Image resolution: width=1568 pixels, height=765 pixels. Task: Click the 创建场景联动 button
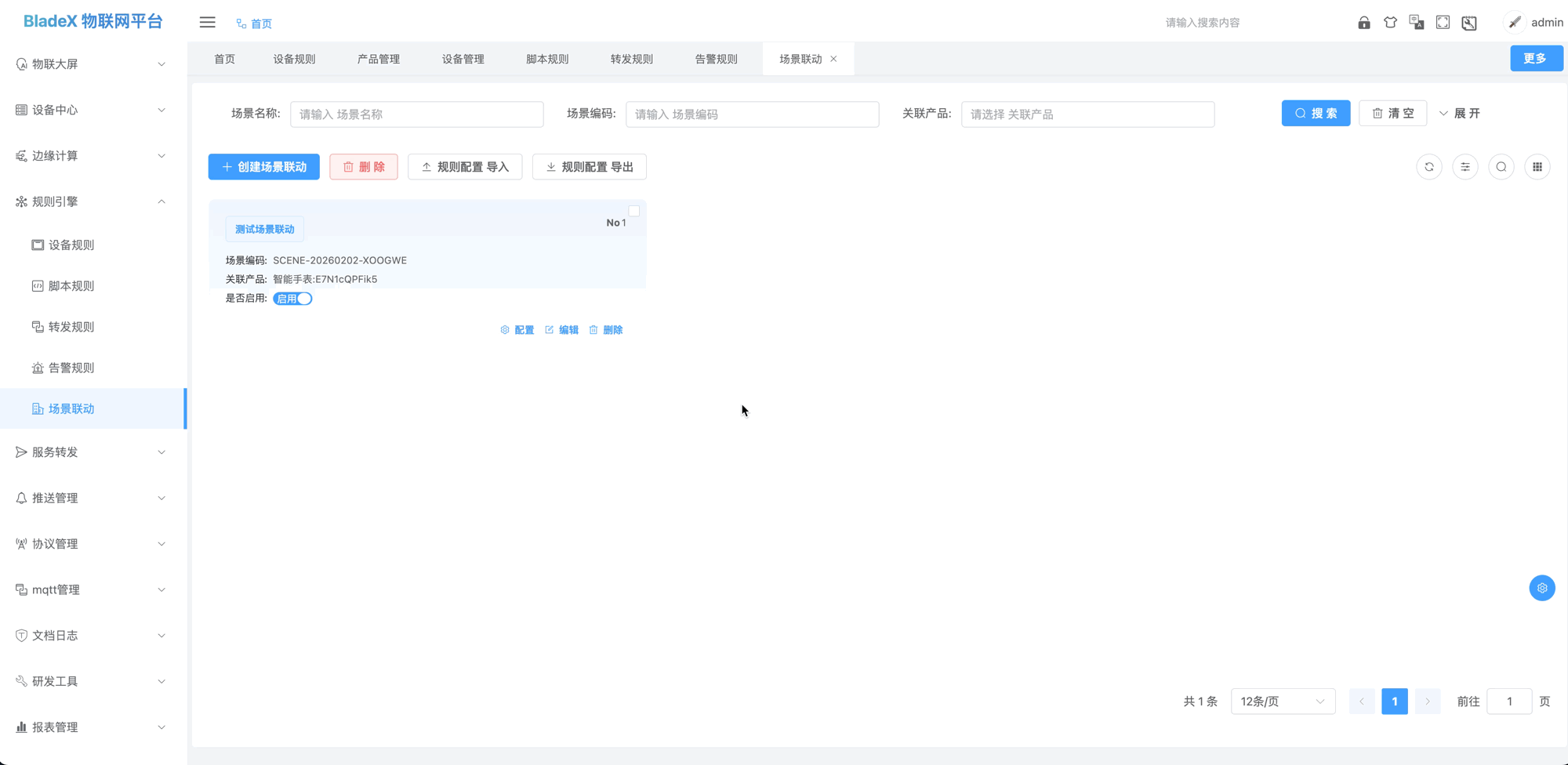pyautogui.click(x=263, y=166)
